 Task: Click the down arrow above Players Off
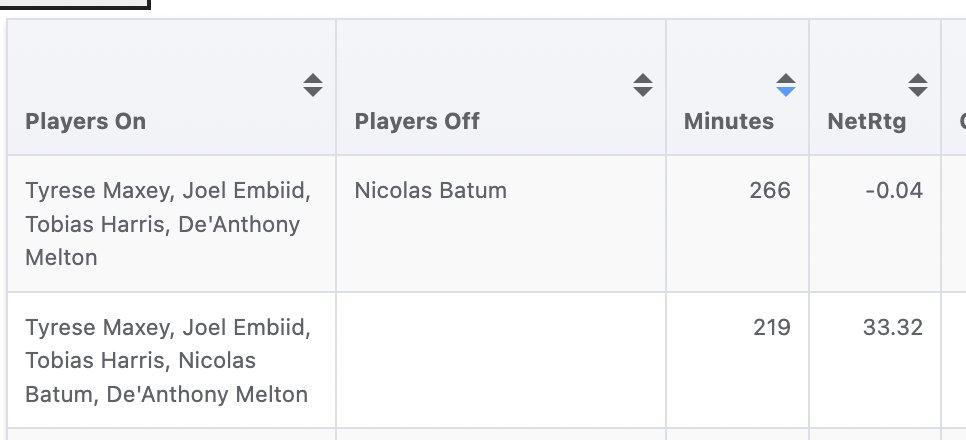click(643, 91)
